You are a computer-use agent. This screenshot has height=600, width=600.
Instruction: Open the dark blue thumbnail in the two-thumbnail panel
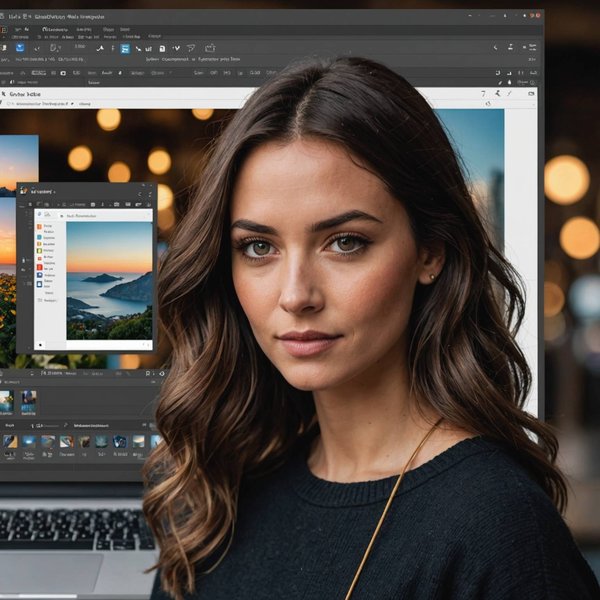click(x=28, y=401)
